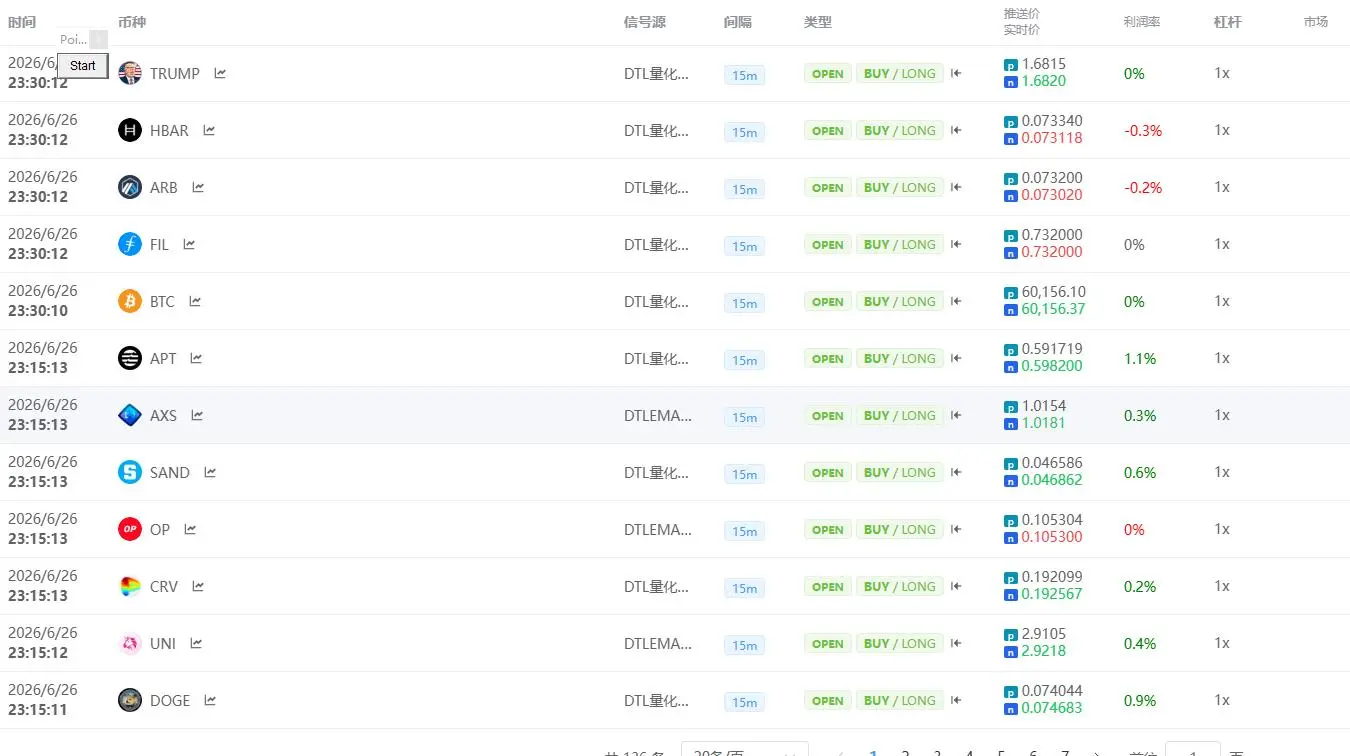Viewport: 1350px width, 756px height.
Task: Open the chart icon next to SAND
Action: click(x=210, y=472)
